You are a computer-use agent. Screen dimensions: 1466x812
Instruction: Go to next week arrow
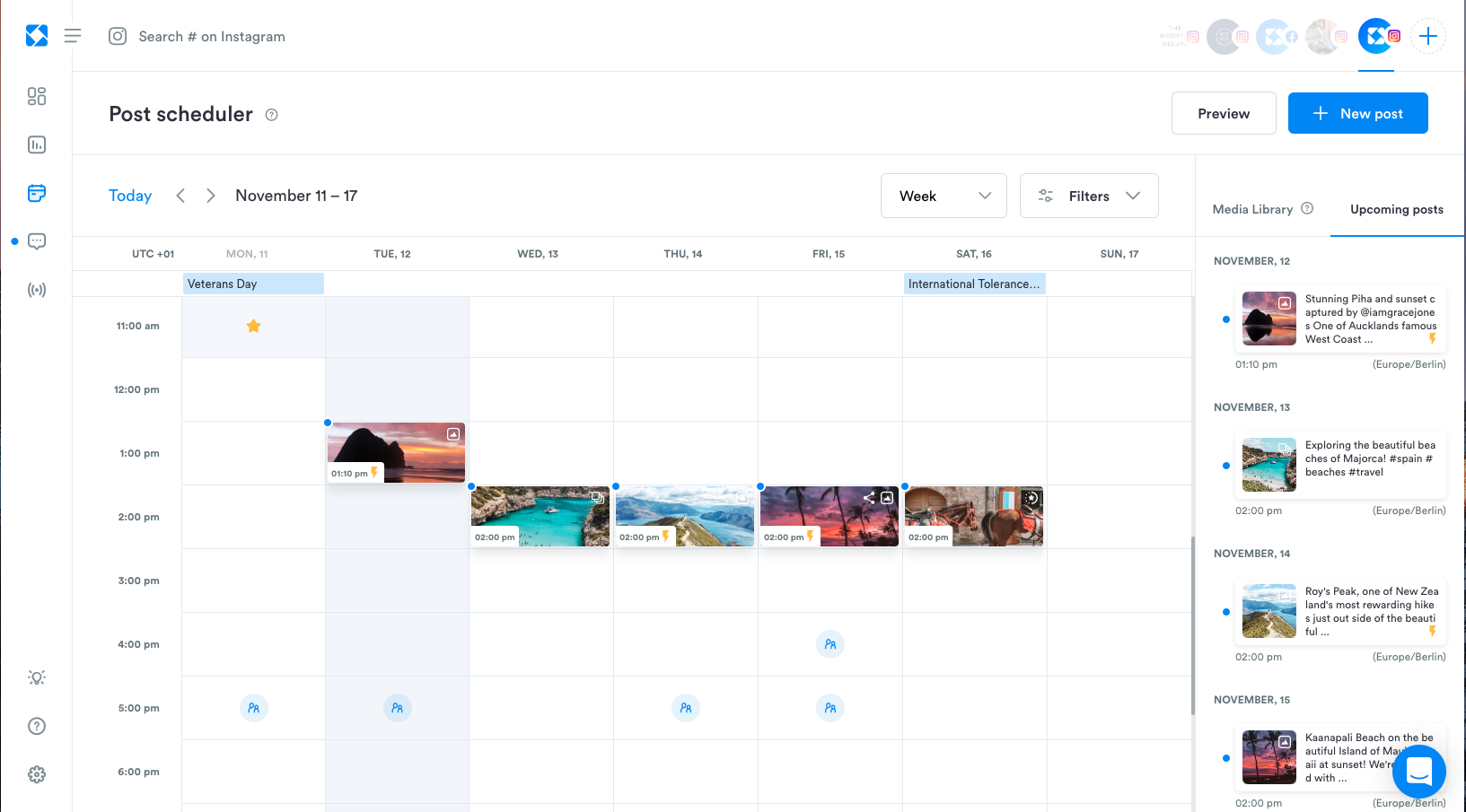click(211, 196)
